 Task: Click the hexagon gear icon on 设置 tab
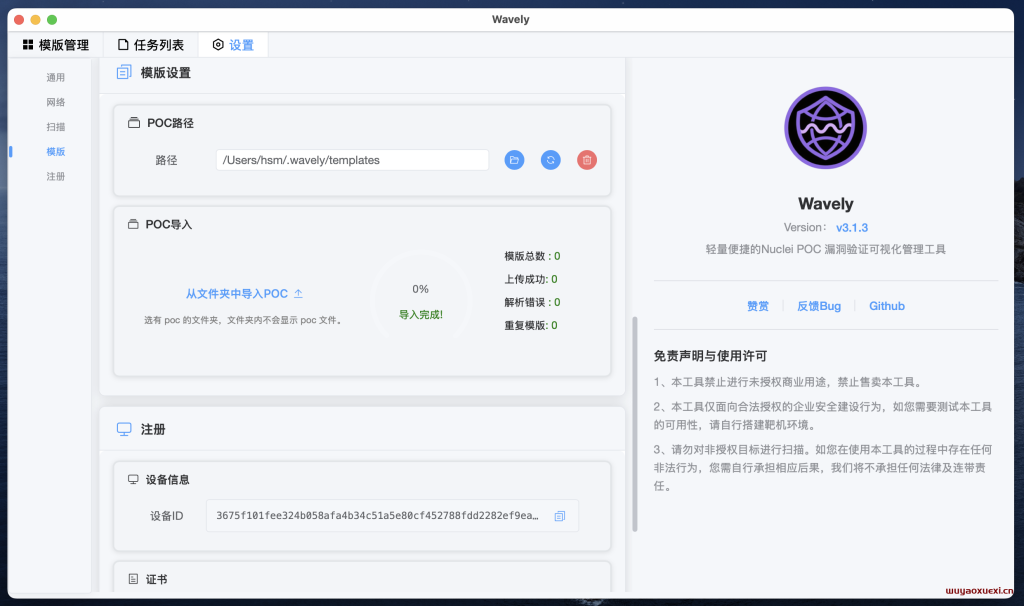click(218, 44)
